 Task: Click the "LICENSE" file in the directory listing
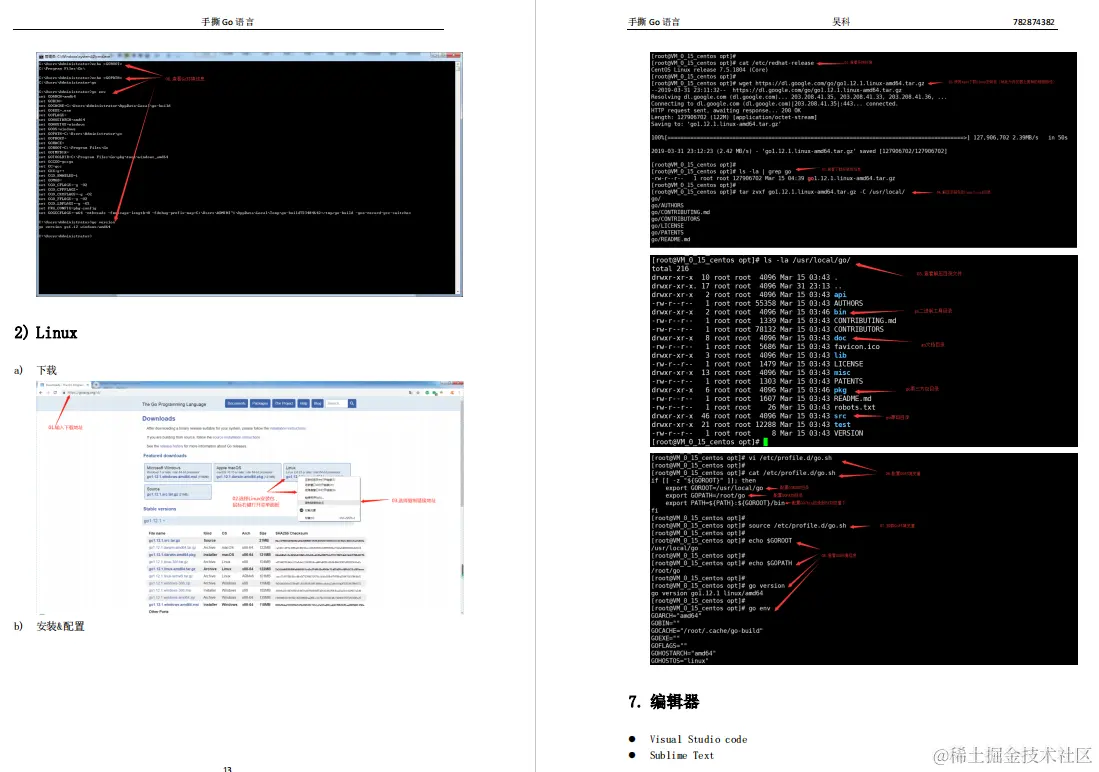[x=848, y=364]
